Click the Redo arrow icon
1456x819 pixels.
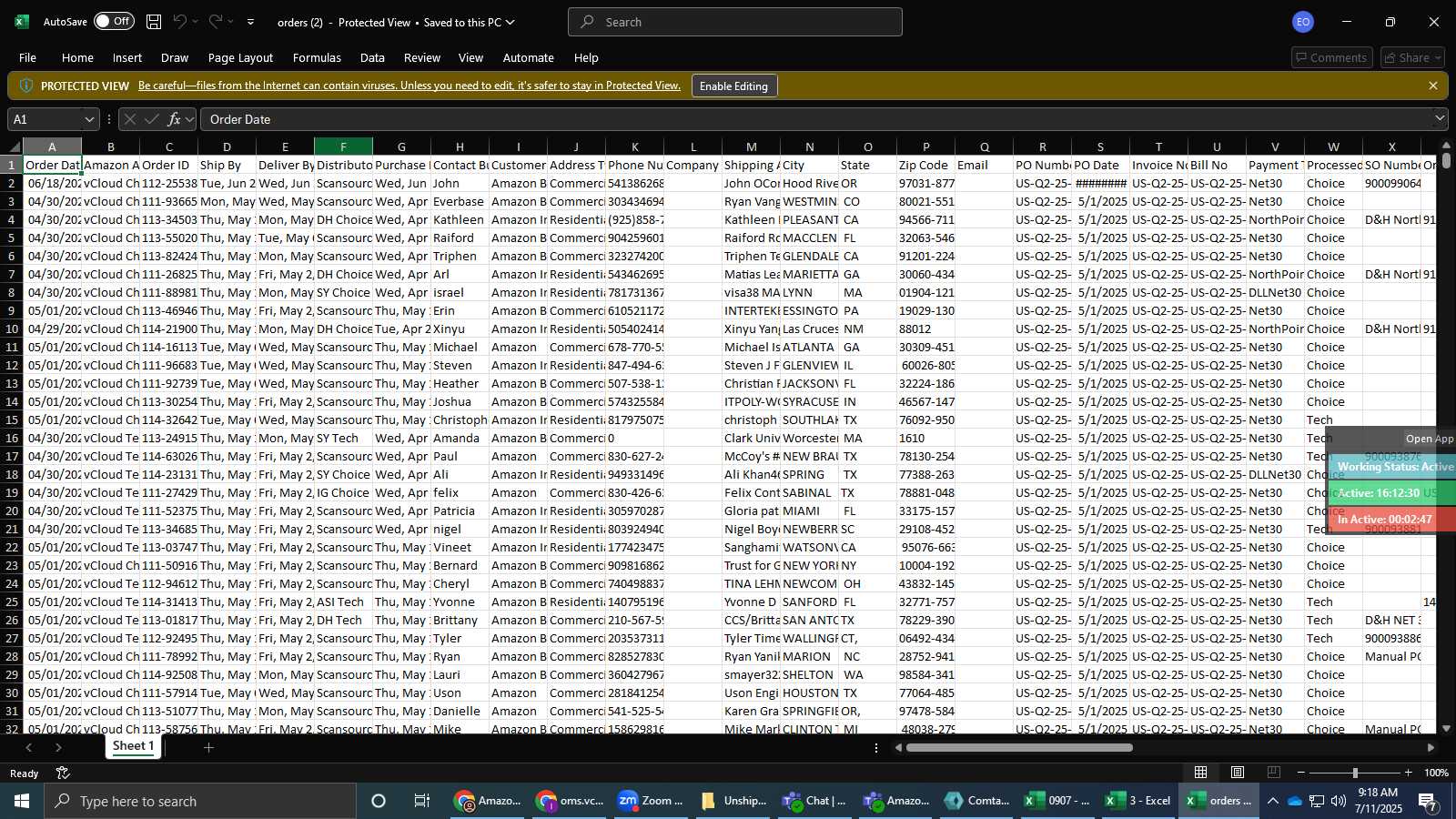(x=216, y=22)
